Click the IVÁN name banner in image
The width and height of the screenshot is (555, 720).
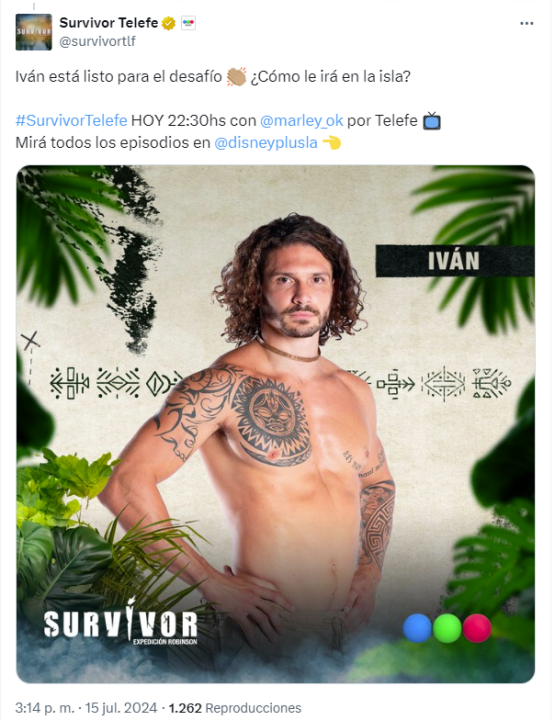click(x=455, y=261)
